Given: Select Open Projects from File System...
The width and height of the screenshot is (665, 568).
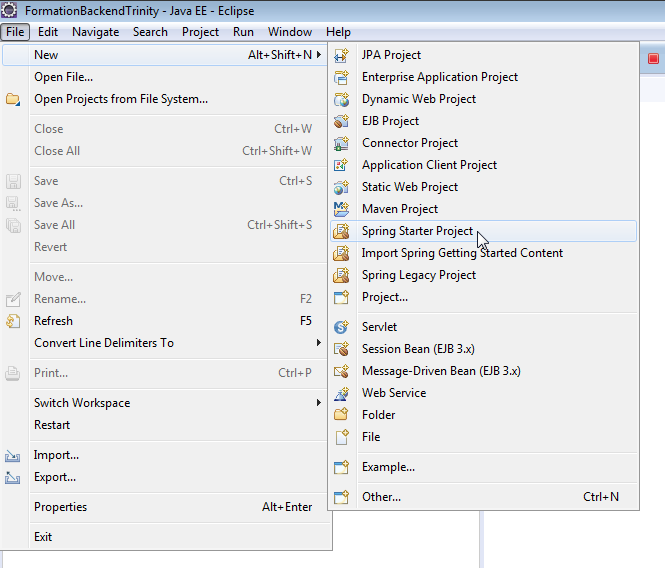Looking at the screenshot, I should point(165,99).
